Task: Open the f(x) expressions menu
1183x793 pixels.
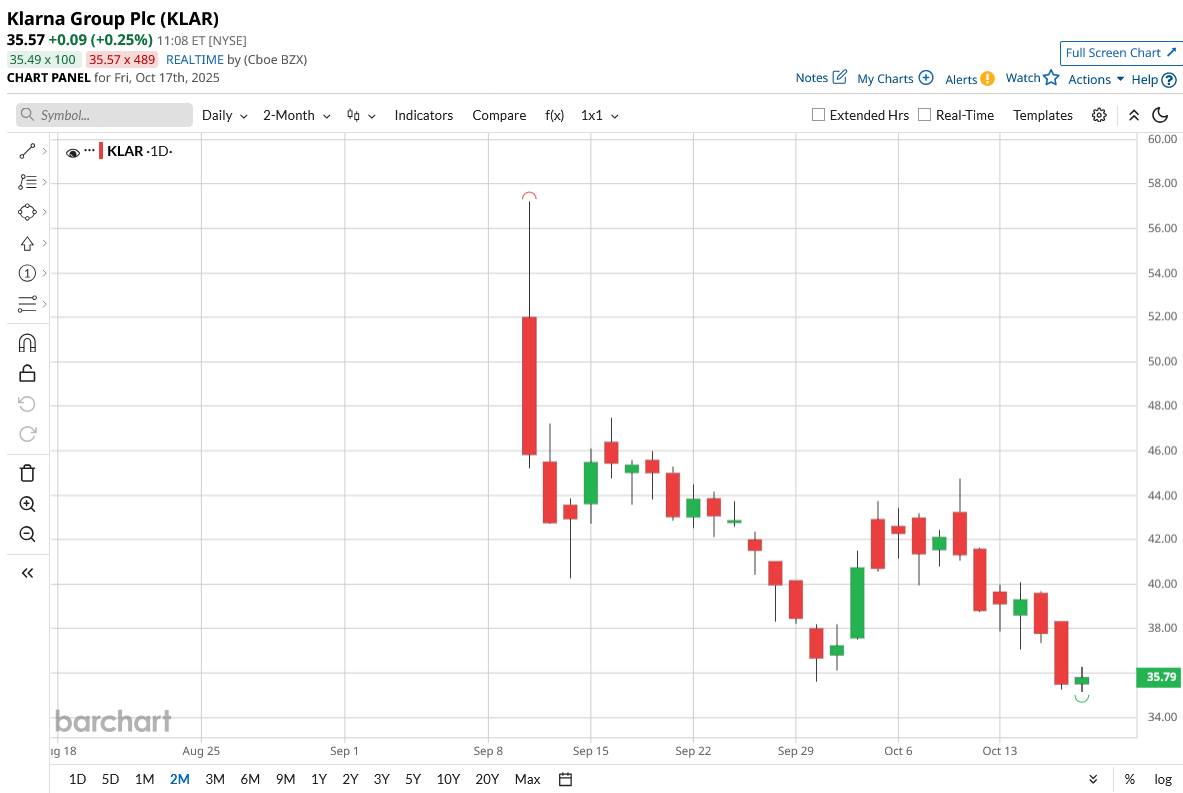Action: [x=555, y=115]
